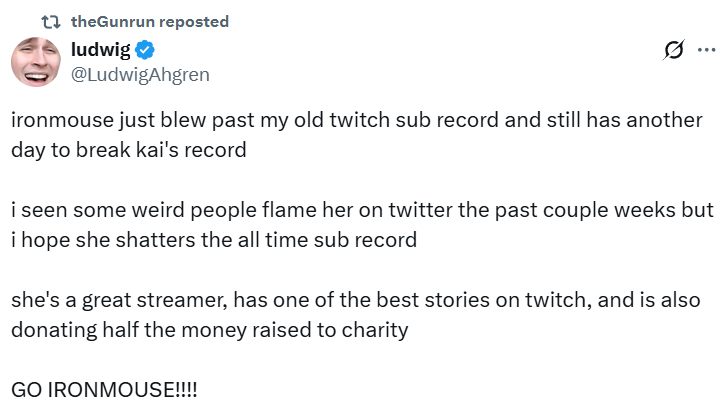Click 'i hope she shatters the all time sub record'
Viewport: 721px width, 412px height.
[x=214, y=240]
